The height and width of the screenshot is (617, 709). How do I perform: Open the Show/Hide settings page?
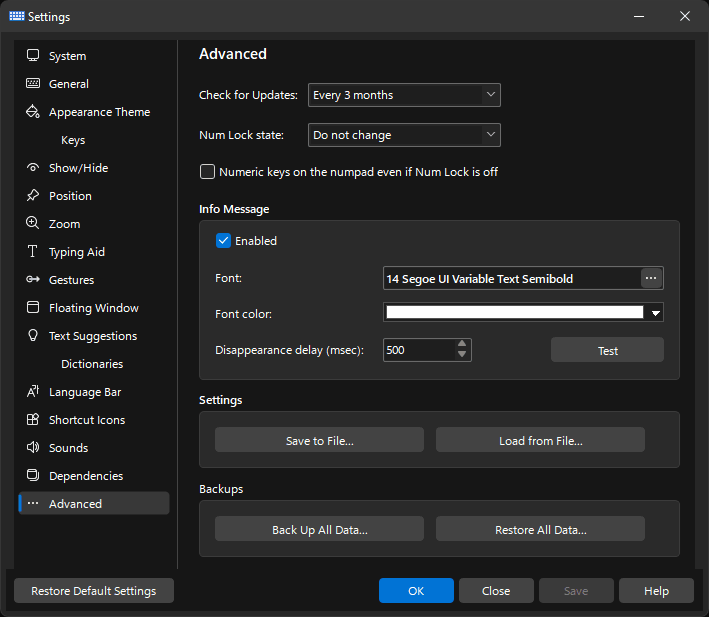(94, 168)
